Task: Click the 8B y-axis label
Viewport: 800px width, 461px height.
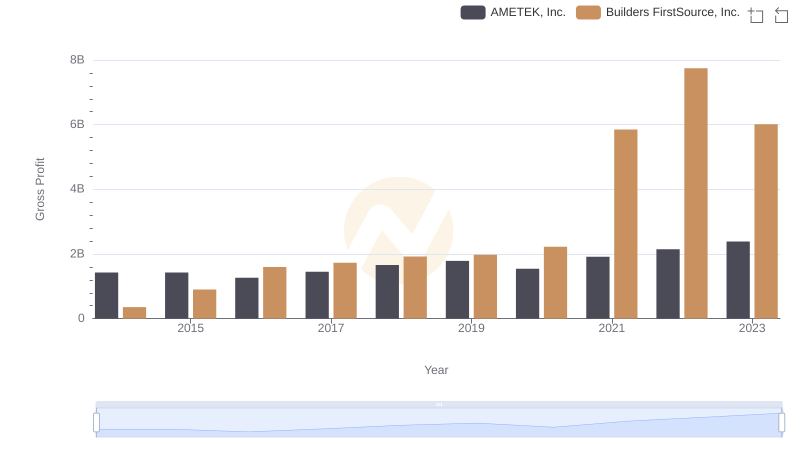Action: tap(77, 60)
